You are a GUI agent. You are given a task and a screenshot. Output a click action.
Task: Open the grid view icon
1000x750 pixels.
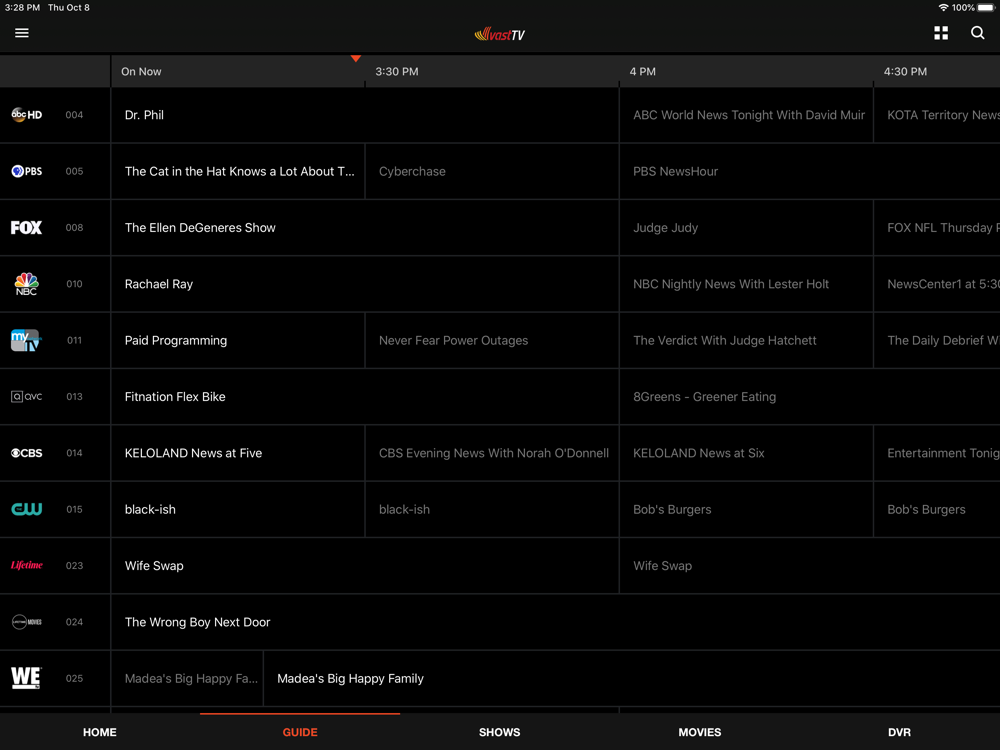(x=941, y=33)
